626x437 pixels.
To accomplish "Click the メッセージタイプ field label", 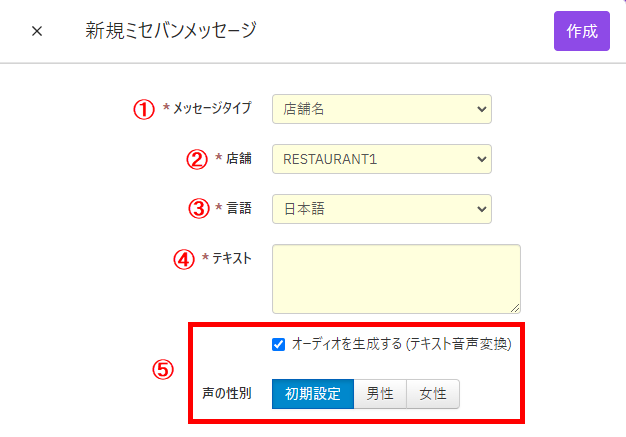I will tap(212, 108).
